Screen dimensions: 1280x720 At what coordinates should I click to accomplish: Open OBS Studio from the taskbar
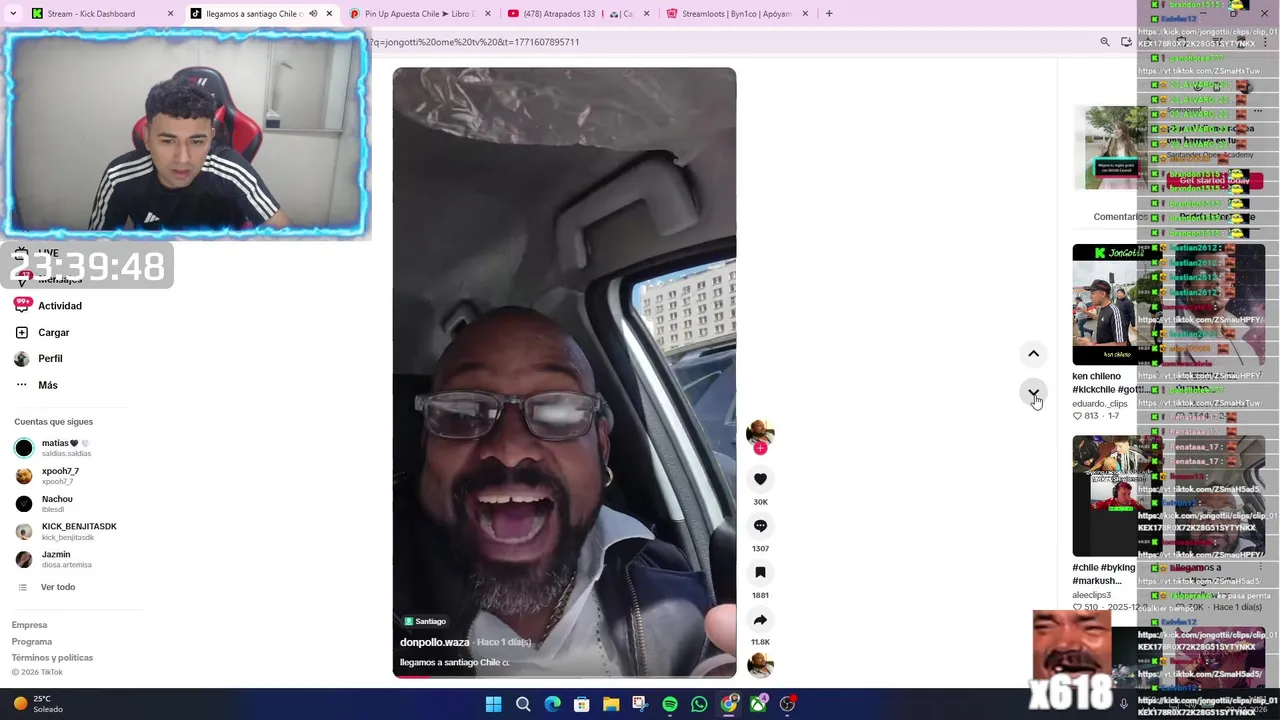tap(788, 705)
